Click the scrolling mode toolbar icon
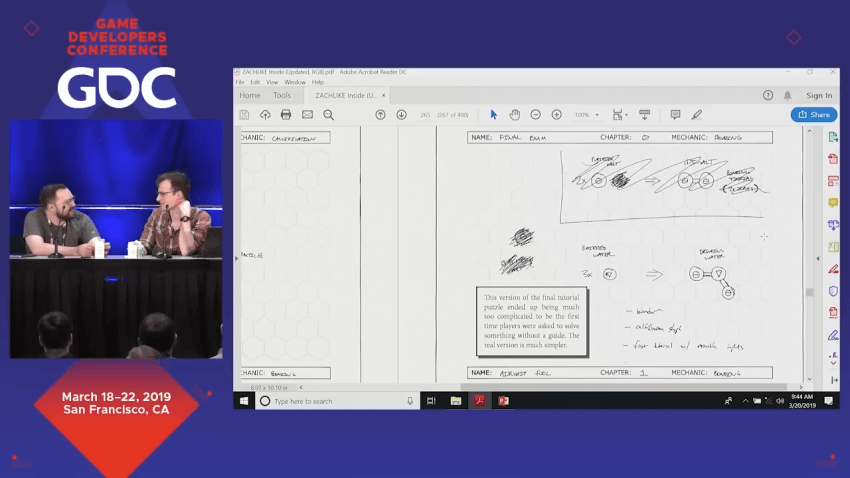This screenshot has height=478, width=850. pyautogui.click(x=645, y=115)
